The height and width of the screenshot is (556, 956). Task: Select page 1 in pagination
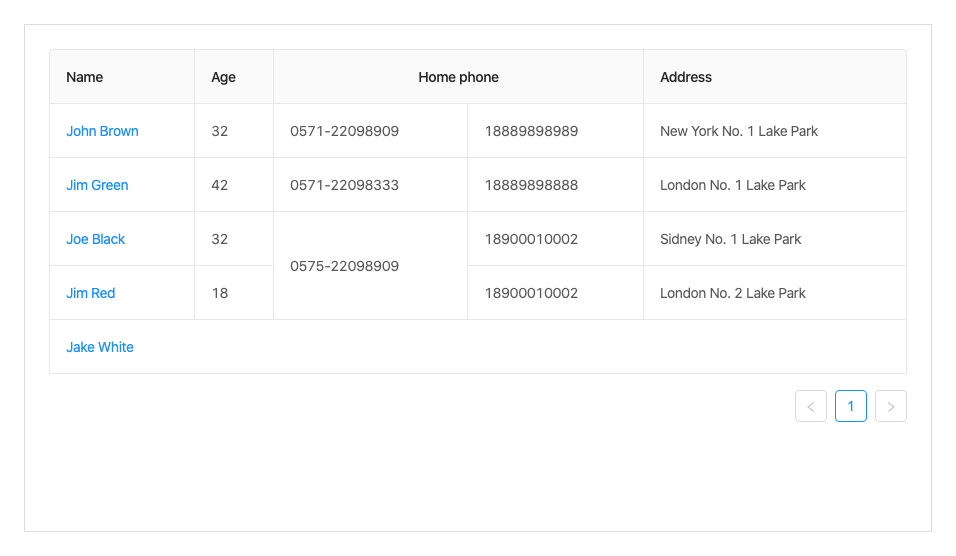point(851,406)
